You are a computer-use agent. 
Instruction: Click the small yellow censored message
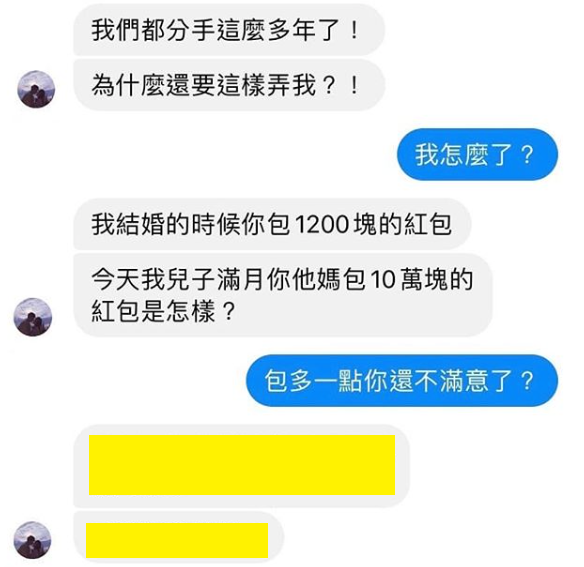coord(177,540)
